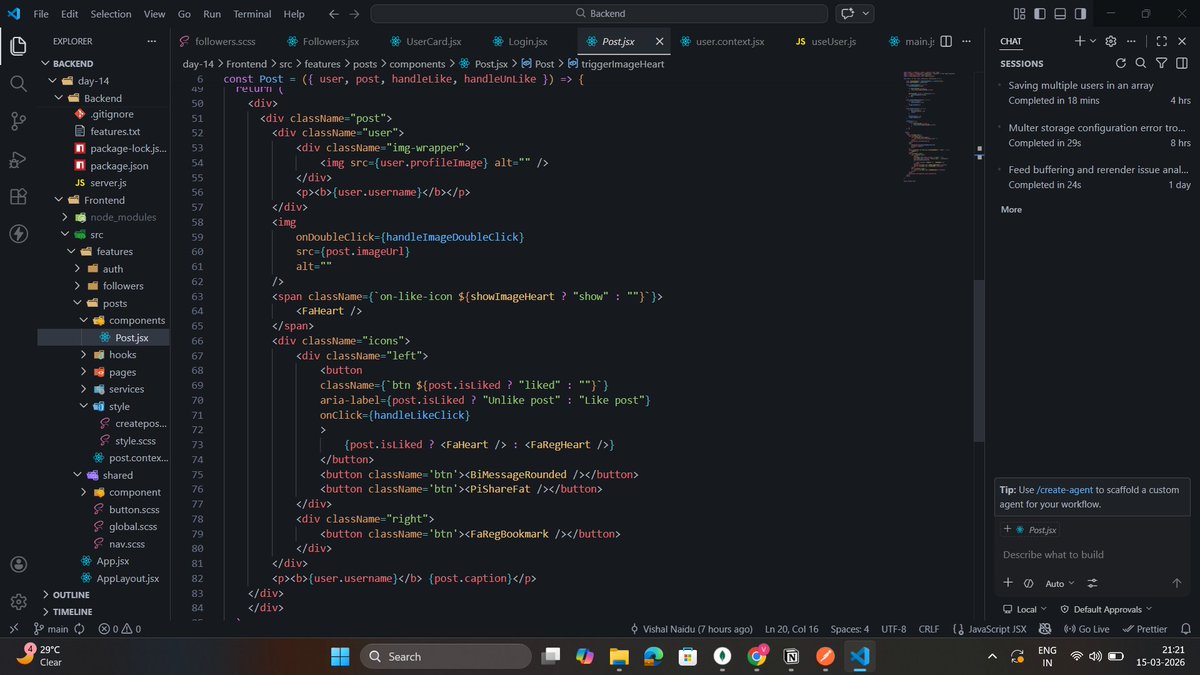Image resolution: width=1200 pixels, height=675 pixels.
Task: Click the Explorer panel ellipsis menu
Action: (x=152, y=41)
